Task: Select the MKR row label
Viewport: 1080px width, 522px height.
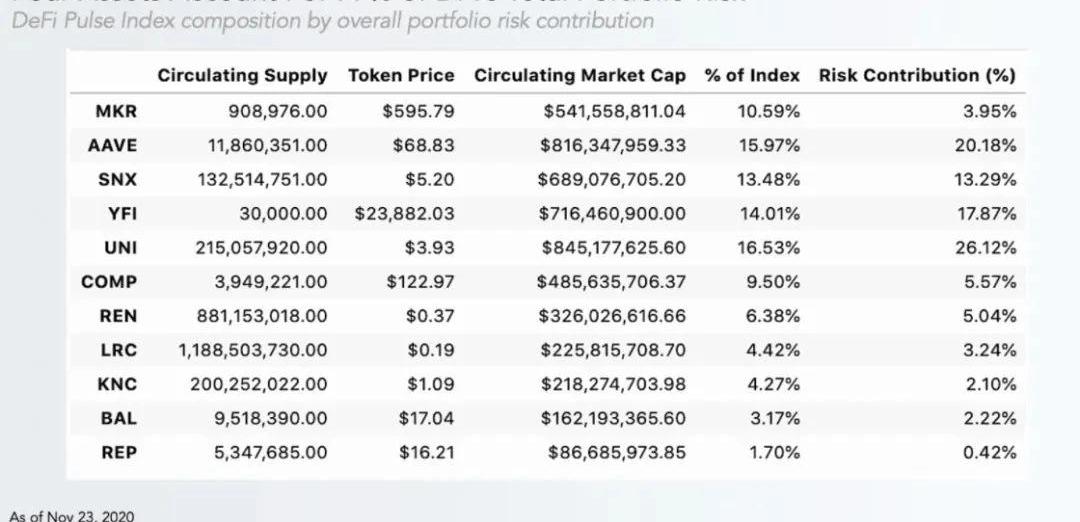Action: click(x=109, y=111)
